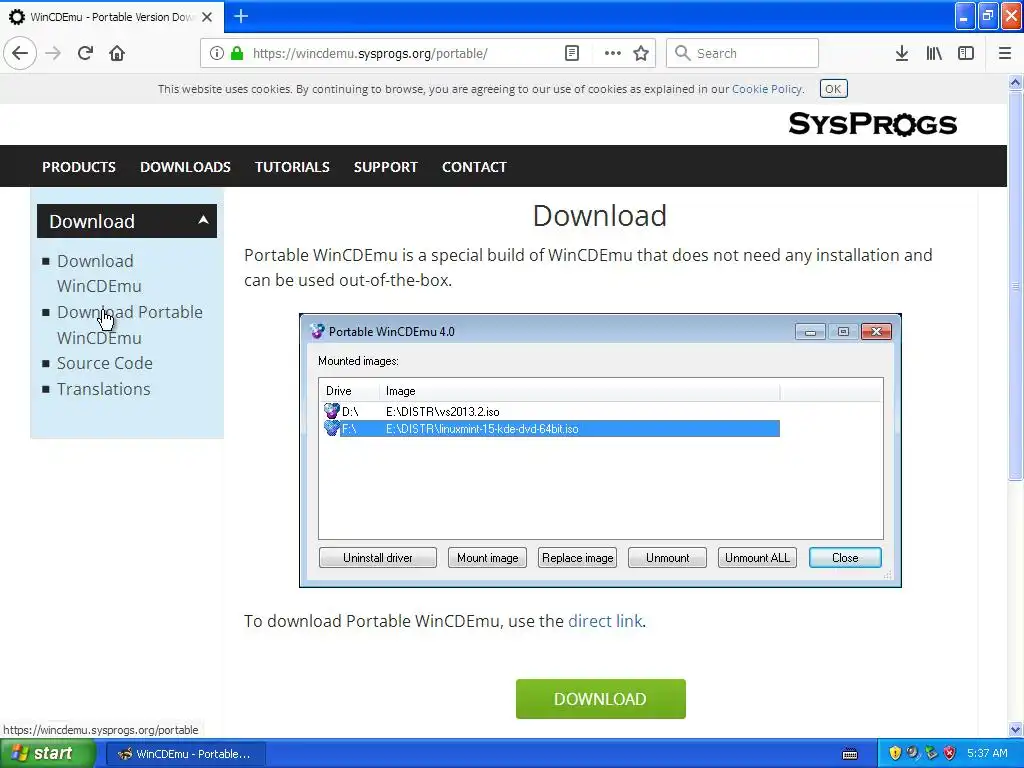This screenshot has height=768, width=1024.
Task: Open the PRODUCTS menu
Action: pyautogui.click(x=79, y=167)
